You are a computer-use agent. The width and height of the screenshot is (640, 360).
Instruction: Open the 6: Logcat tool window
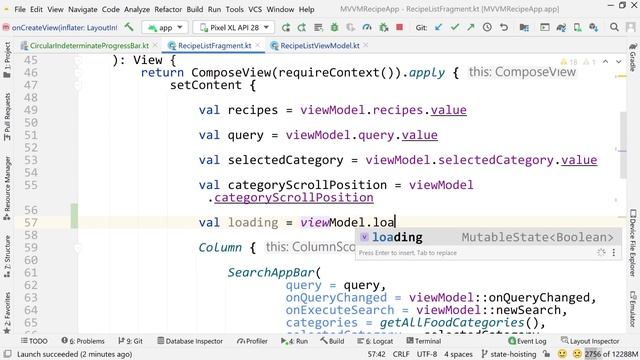click(x=375, y=341)
